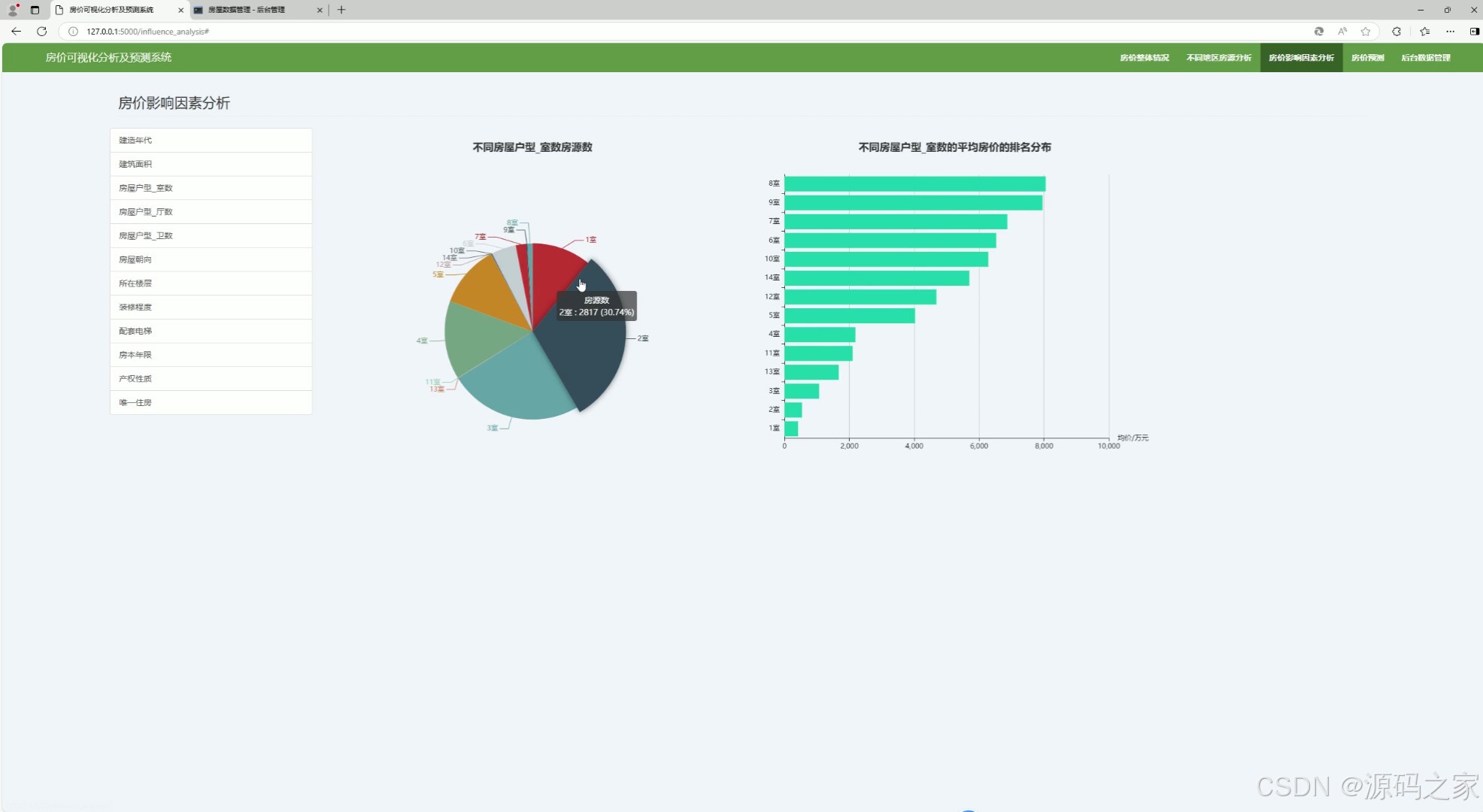Screen dimensions: 1483x812
Task: Add page to favorites star icon
Action: tap(1366, 32)
